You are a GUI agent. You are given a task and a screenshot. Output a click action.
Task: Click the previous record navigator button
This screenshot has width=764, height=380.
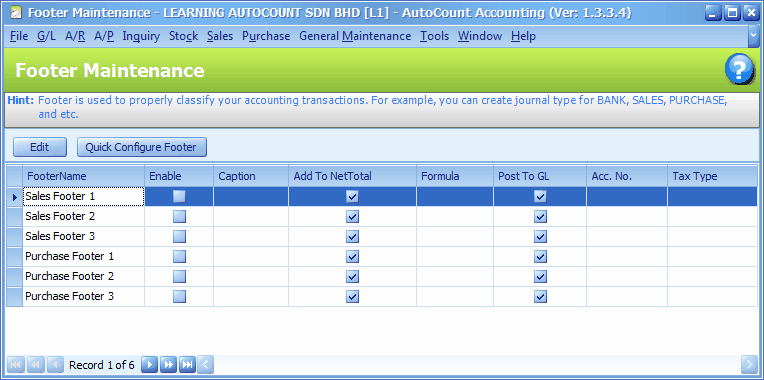point(55,364)
